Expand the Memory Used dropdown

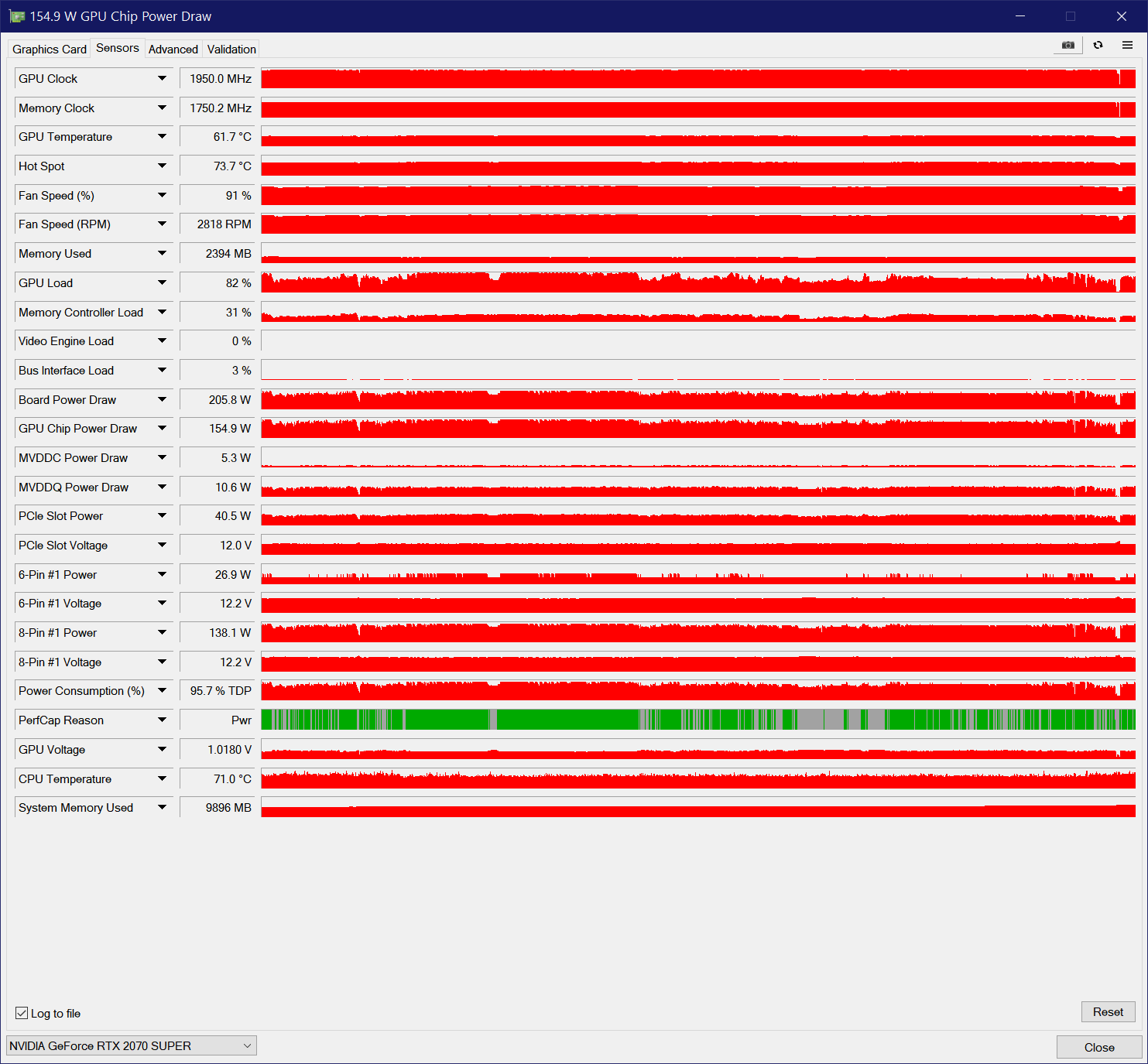(x=162, y=254)
